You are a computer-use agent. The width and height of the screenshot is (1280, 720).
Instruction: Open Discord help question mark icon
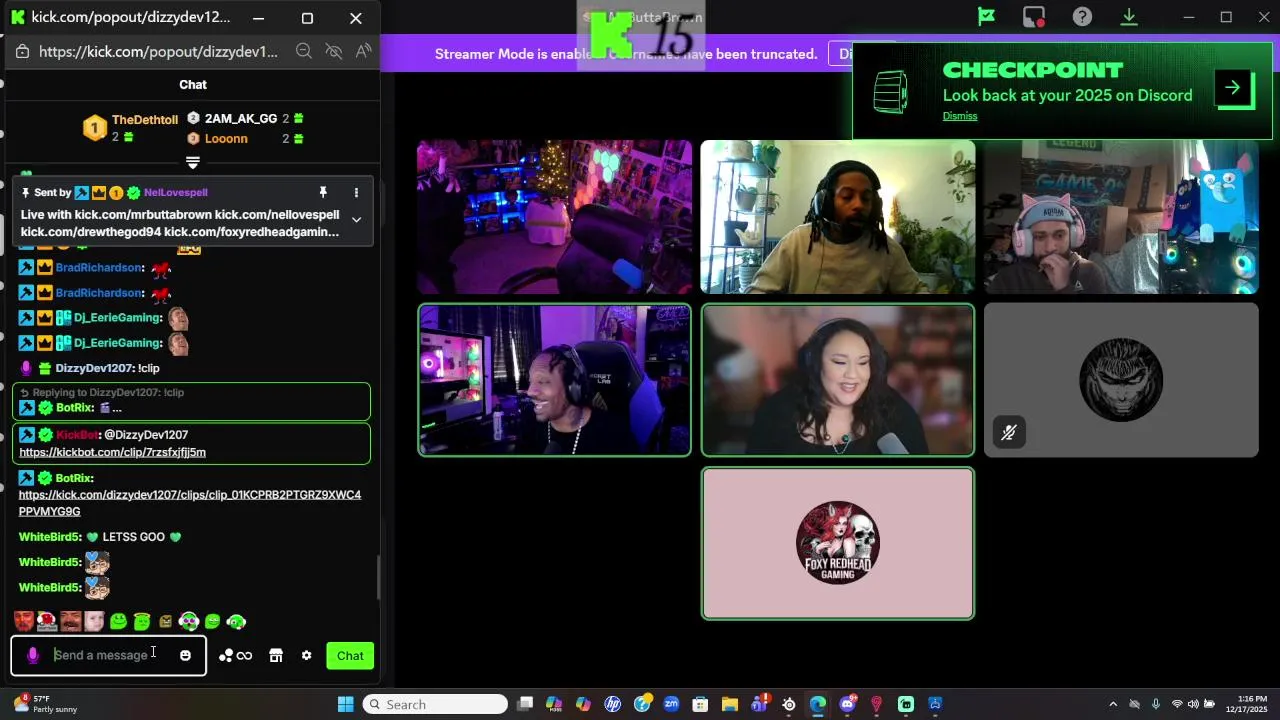(x=1082, y=17)
